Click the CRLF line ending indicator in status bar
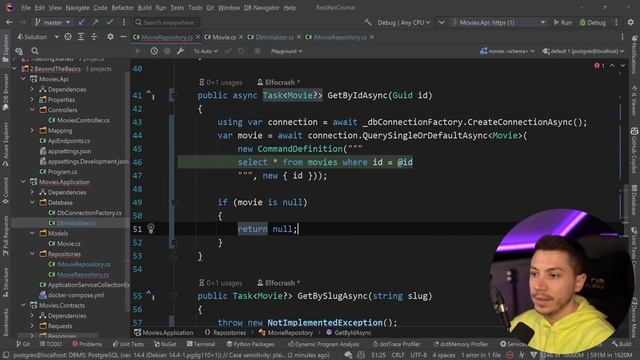The height and width of the screenshot is (360, 640). (x=398, y=355)
